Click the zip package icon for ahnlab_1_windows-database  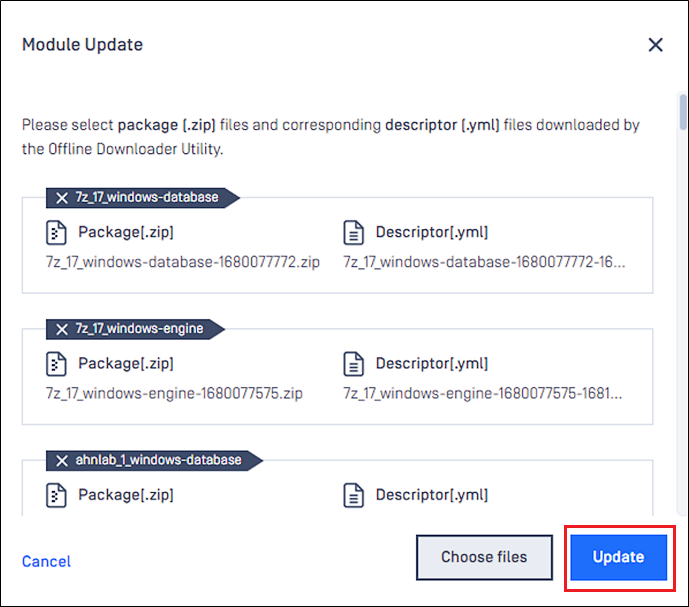tap(56, 495)
